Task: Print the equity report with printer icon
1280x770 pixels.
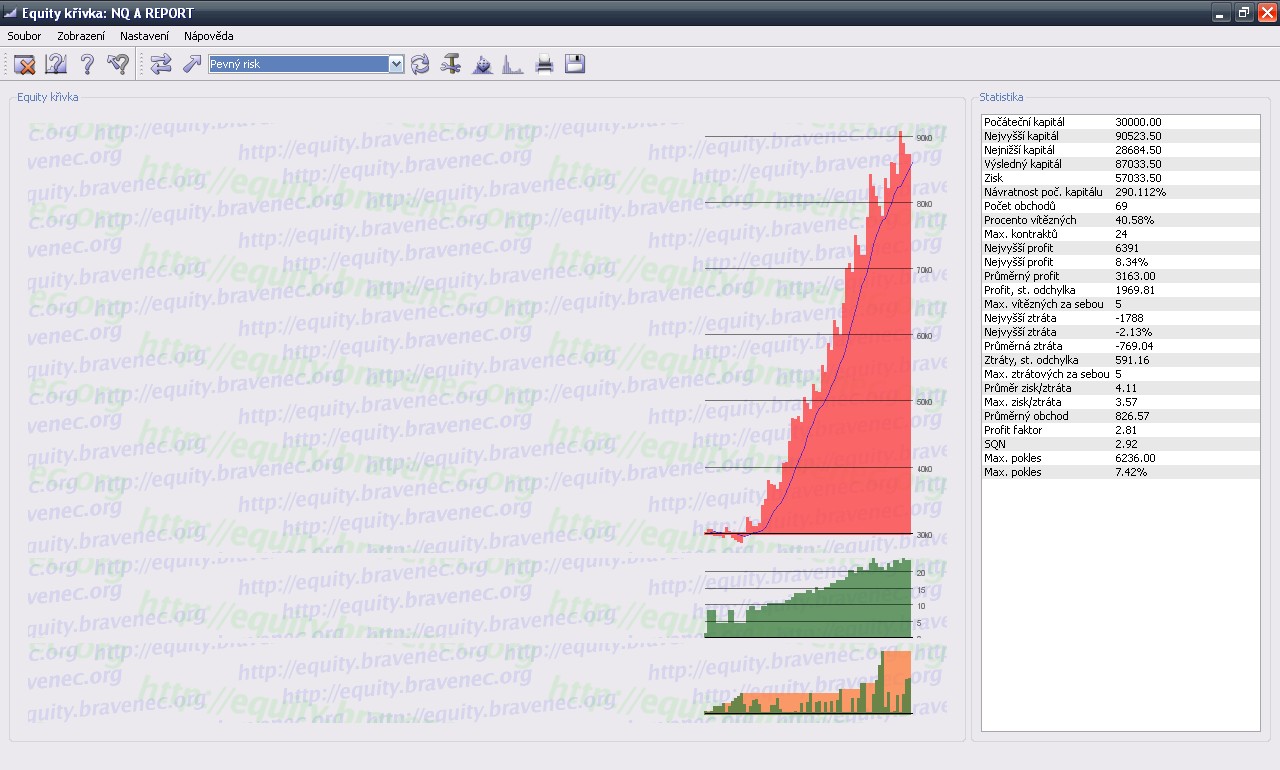Action: (544, 64)
